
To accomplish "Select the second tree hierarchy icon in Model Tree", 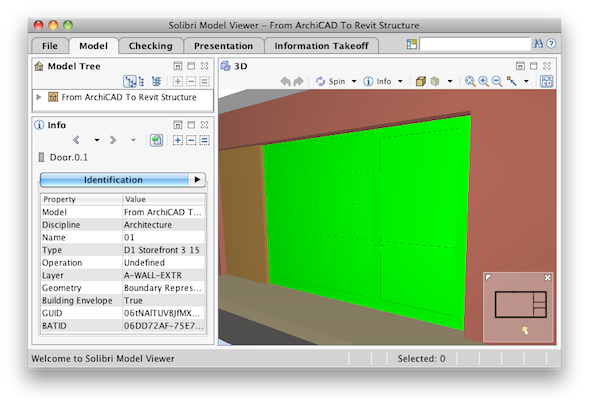I will (x=142, y=81).
